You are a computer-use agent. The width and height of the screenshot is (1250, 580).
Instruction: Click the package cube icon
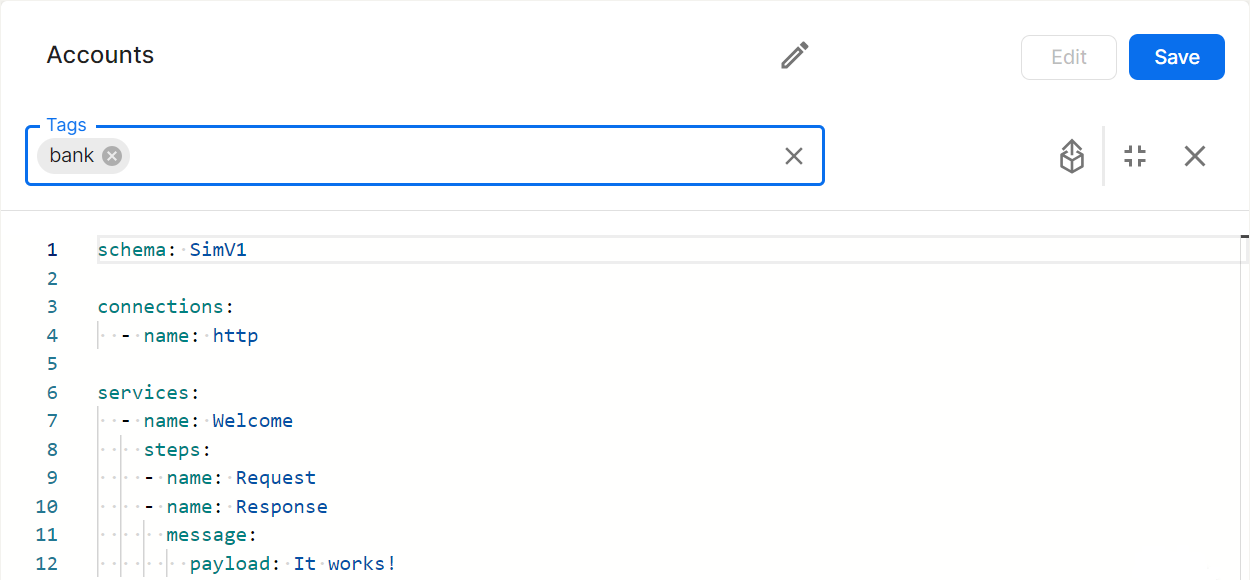click(x=1072, y=156)
